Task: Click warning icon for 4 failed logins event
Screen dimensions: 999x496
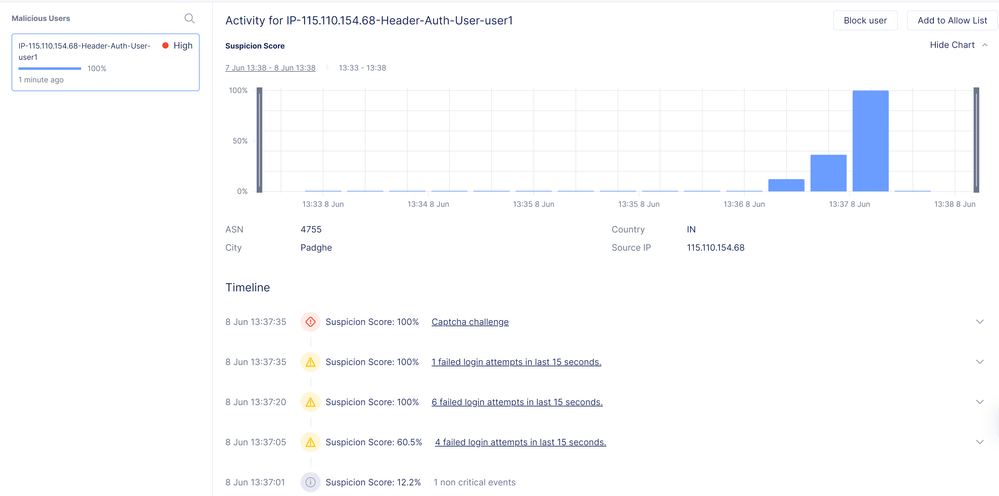Action: tap(310, 442)
